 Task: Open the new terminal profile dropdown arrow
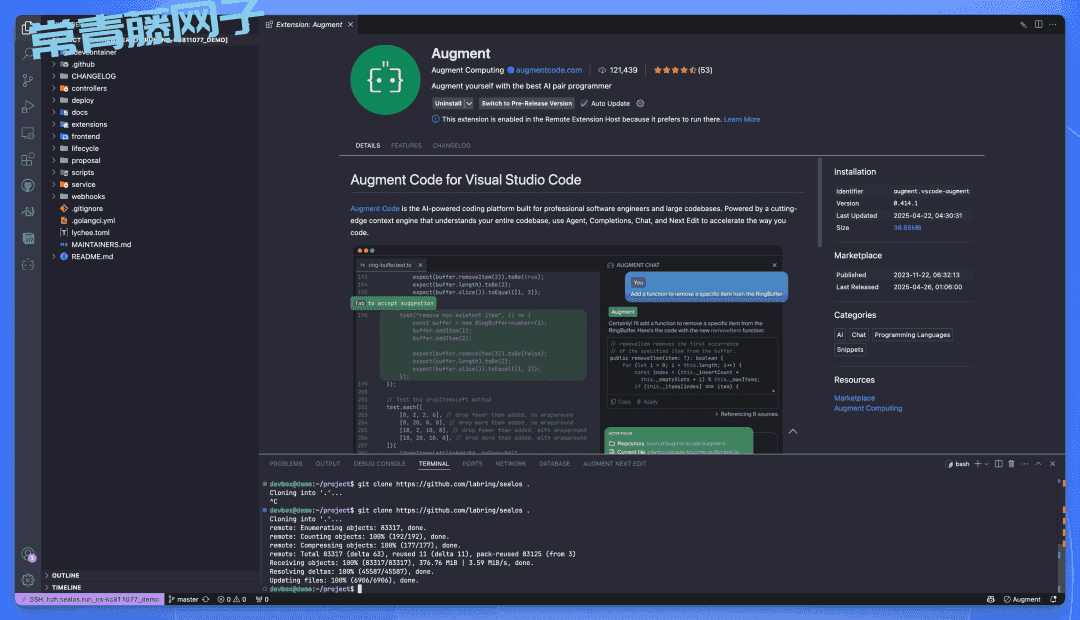click(x=986, y=464)
